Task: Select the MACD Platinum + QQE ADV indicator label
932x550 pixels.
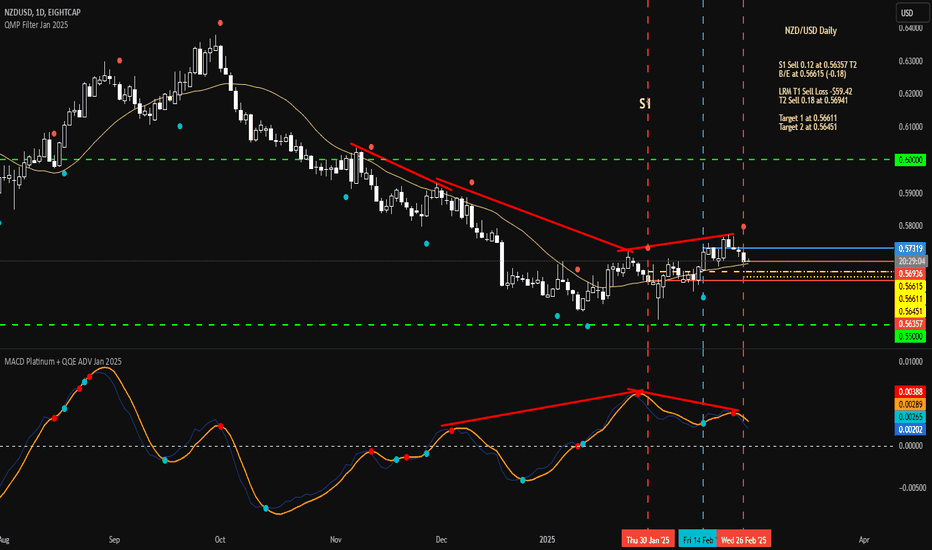Action: click(x=62, y=362)
